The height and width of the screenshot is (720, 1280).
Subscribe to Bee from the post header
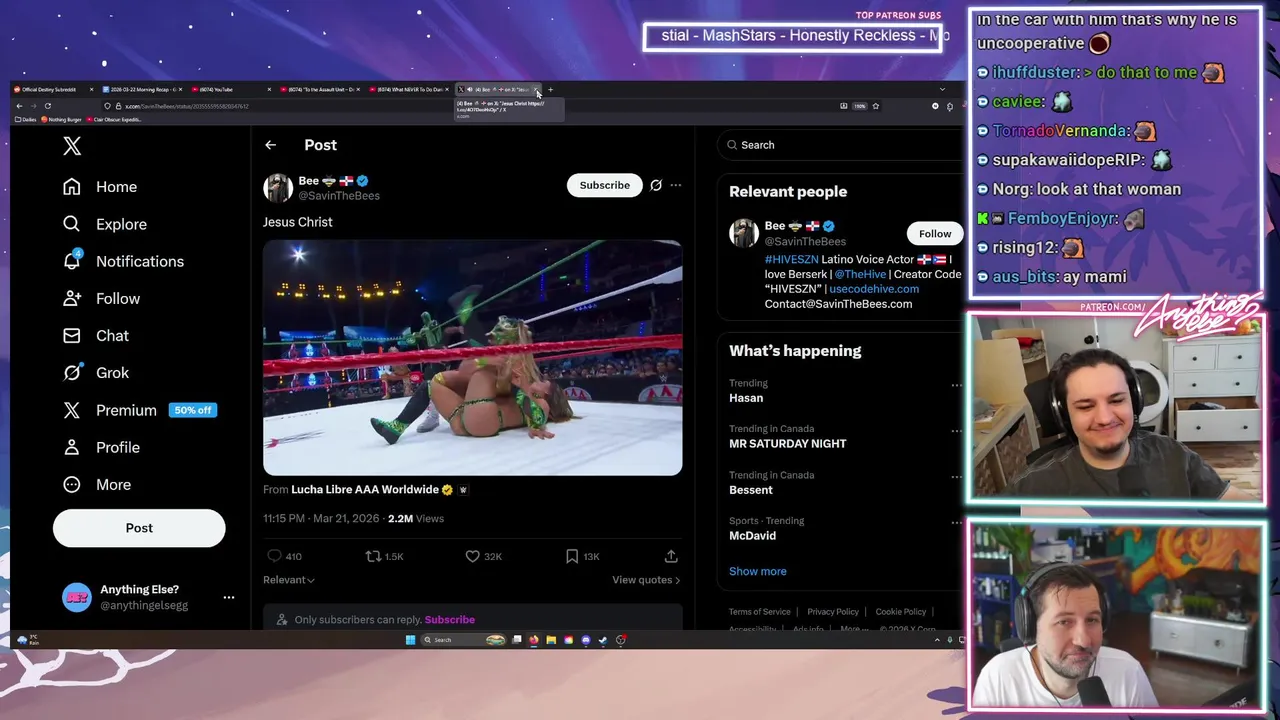[x=605, y=185]
